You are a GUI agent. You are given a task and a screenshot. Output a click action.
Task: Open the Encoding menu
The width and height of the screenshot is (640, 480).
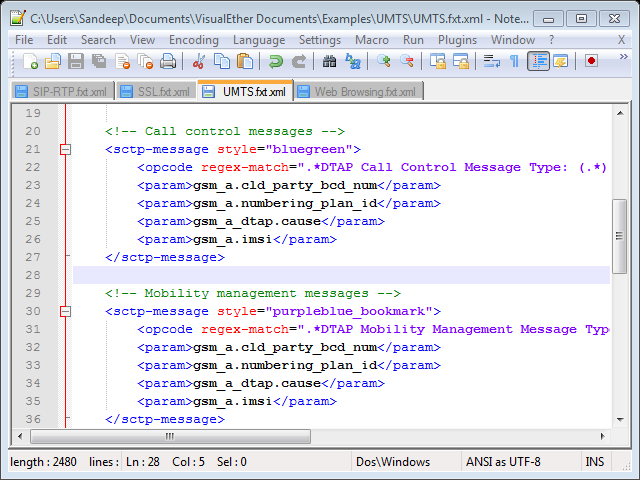pyautogui.click(x=194, y=40)
